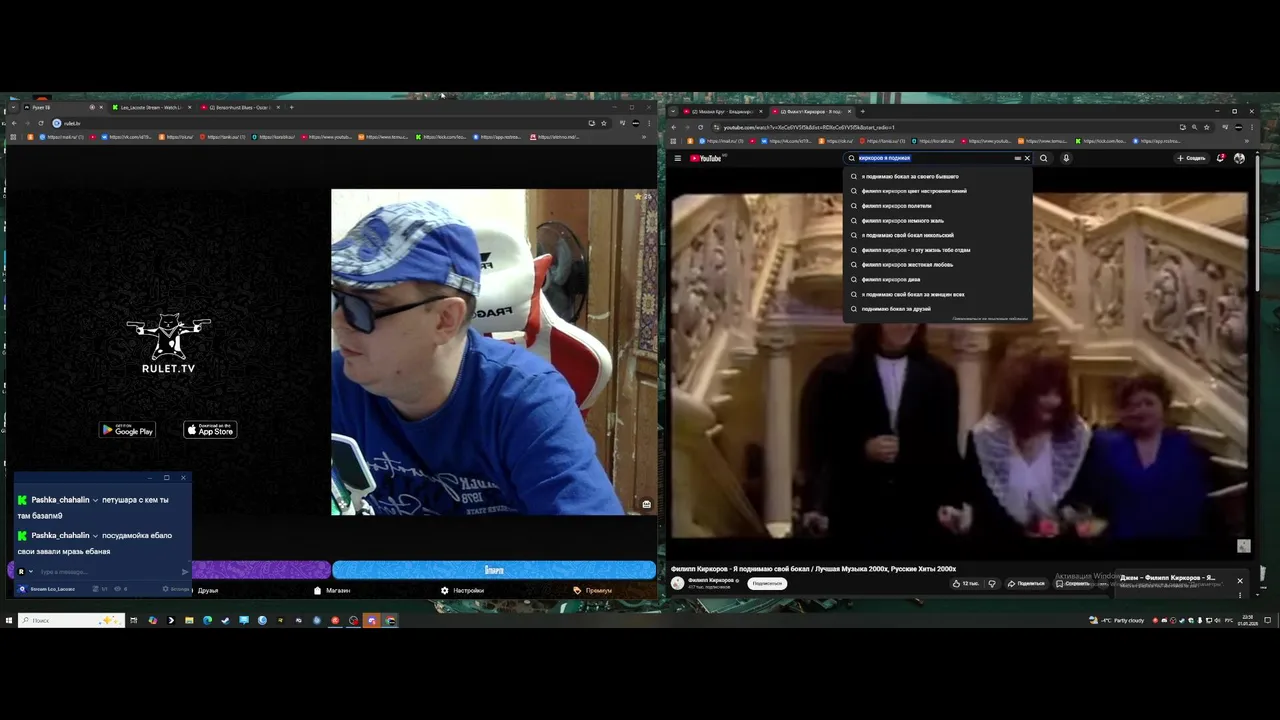Open Премиум in Rulet.tv bottom bar
The image size is (1280, 720).
tap(593, 590)
